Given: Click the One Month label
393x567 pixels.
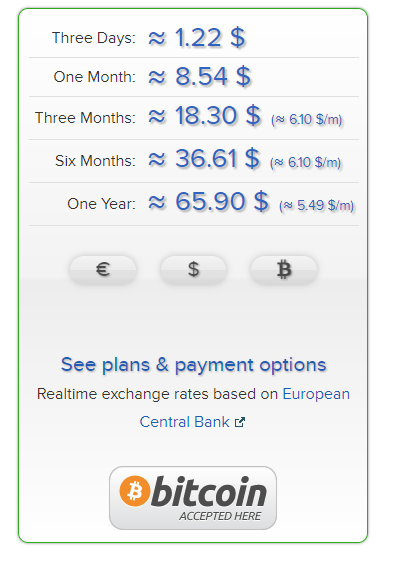Looking at the screenshot, I should tap(95, 77).
